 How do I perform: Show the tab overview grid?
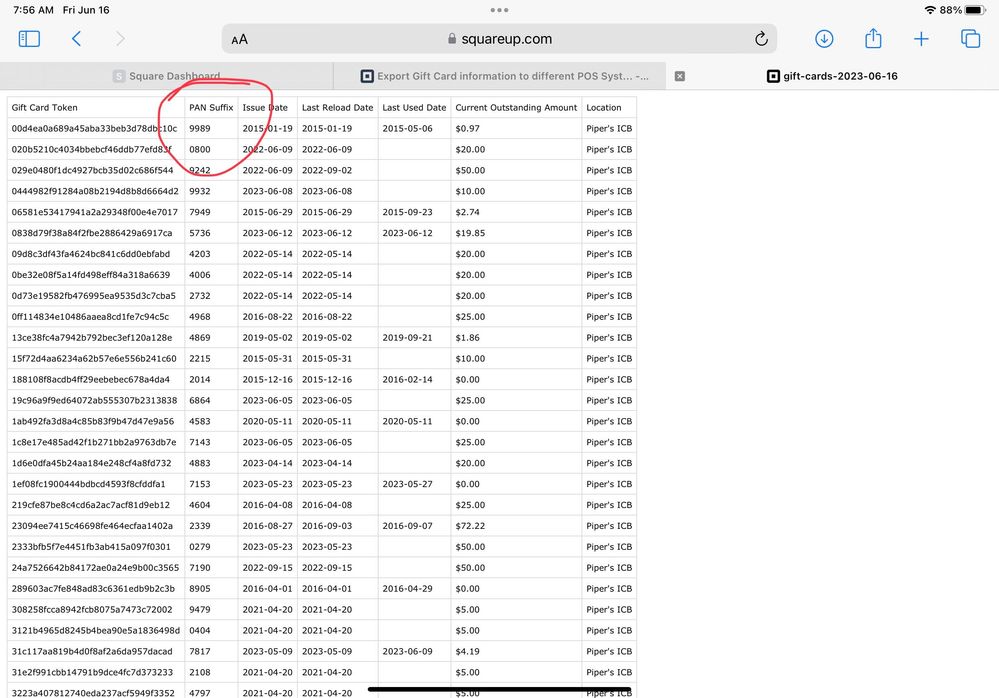[x=970, y=39]
